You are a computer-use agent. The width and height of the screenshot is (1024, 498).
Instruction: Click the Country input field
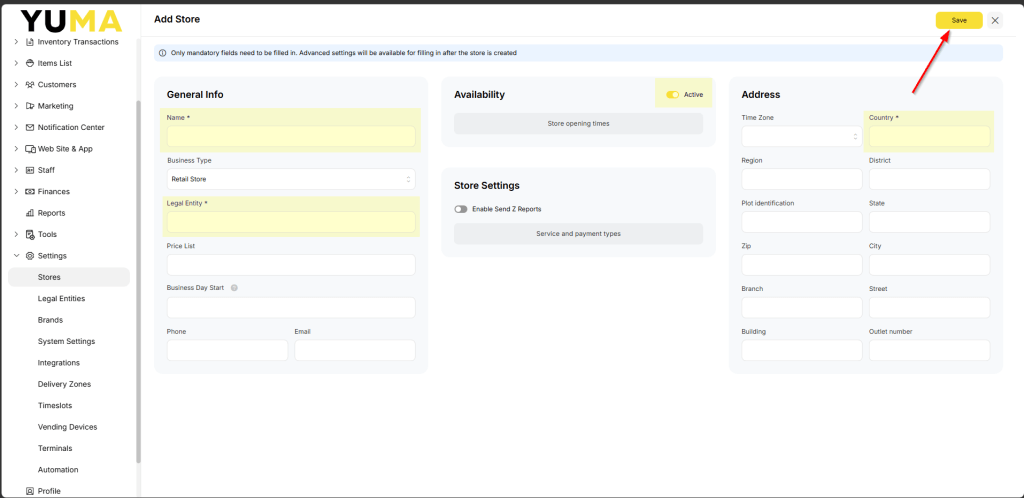[x=929, y=136]
